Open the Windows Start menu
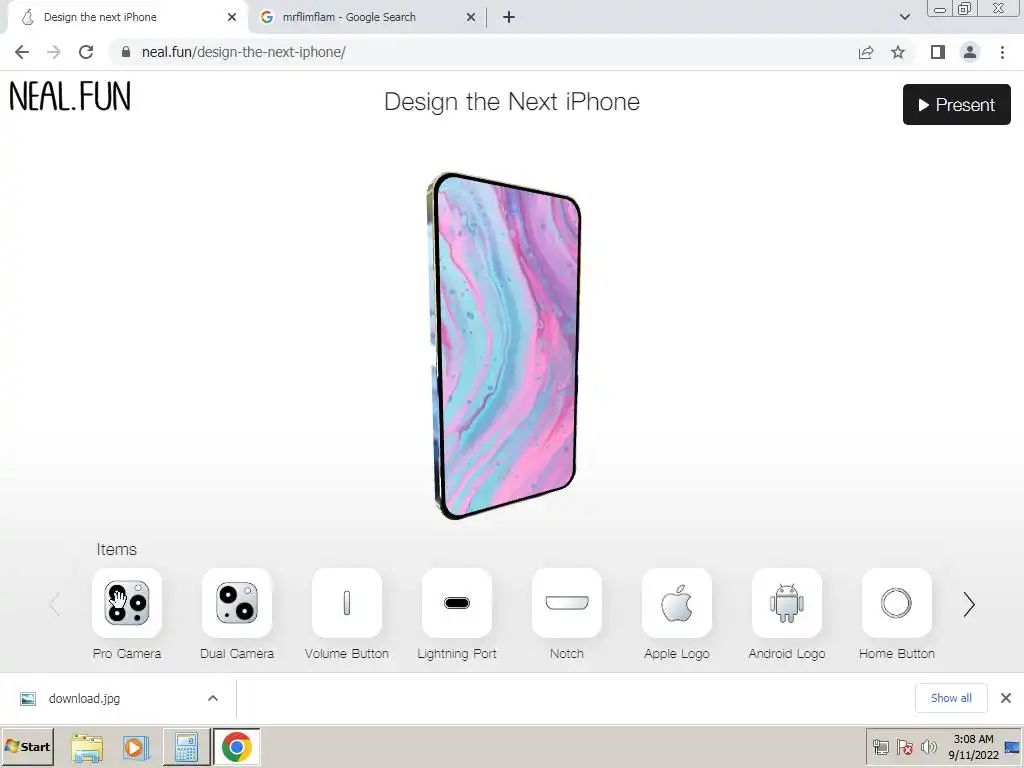The height and width of the screenshot is (768, 1024). click(27, 747)
